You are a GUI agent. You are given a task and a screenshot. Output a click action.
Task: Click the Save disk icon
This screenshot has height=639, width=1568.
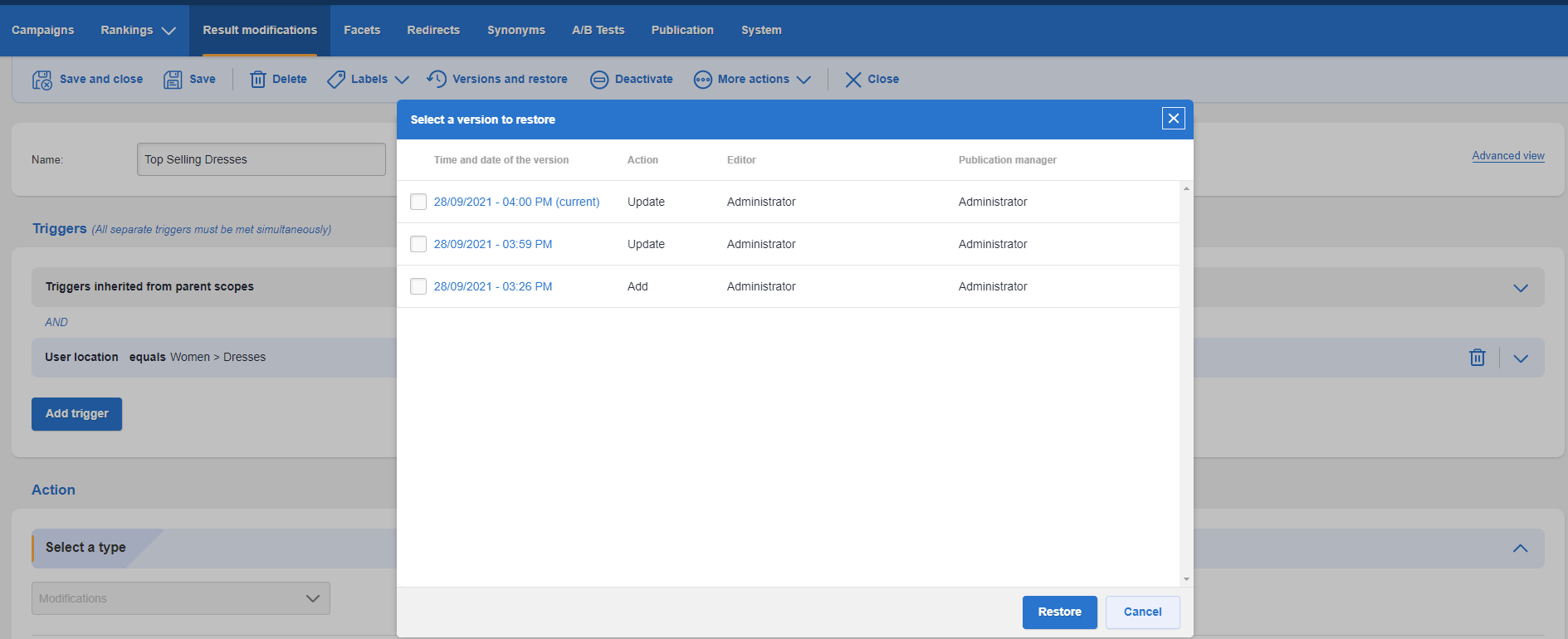(x=173, y=80)
